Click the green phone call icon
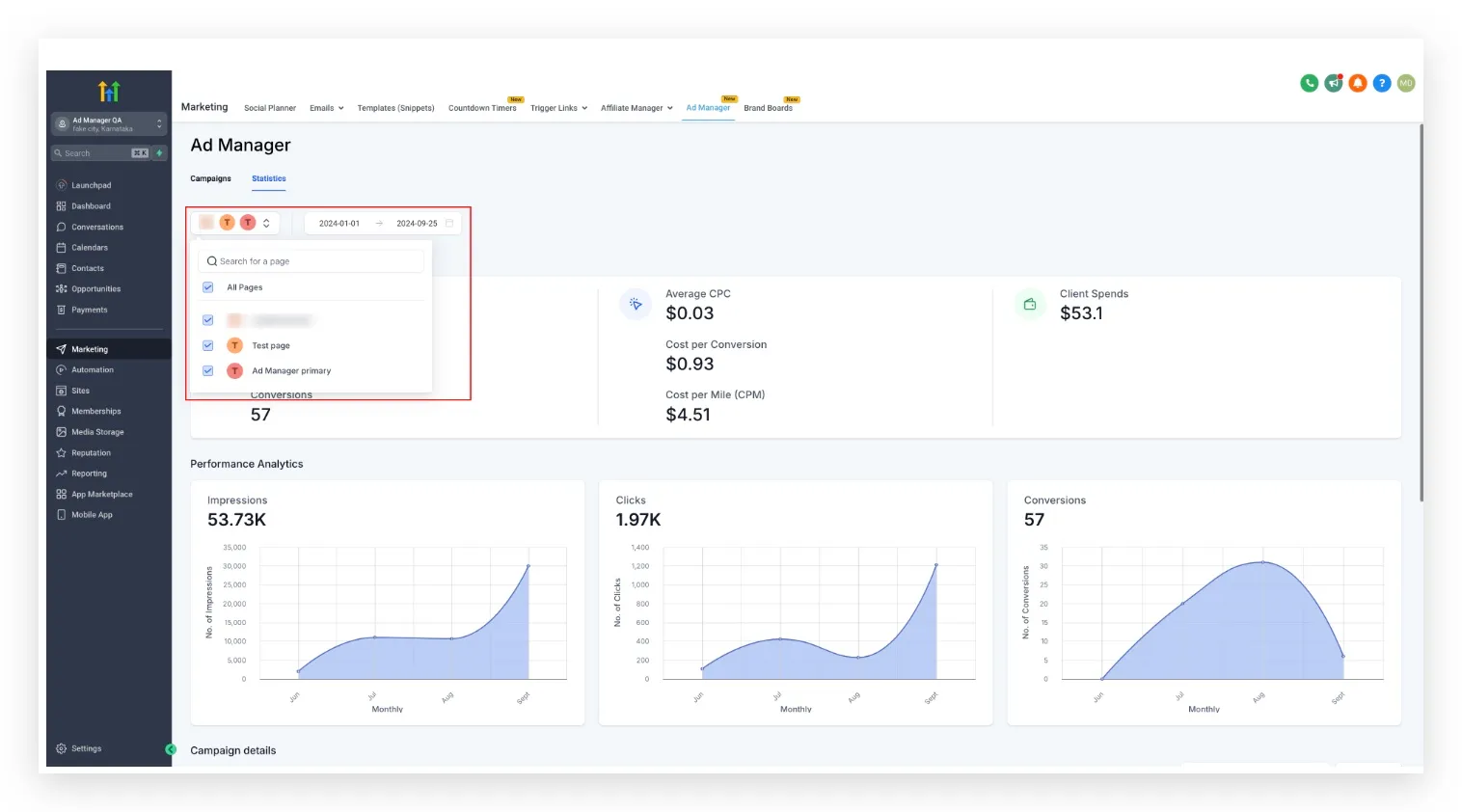This screenshot has height=812, width=1462. [x=1309, y=83]
